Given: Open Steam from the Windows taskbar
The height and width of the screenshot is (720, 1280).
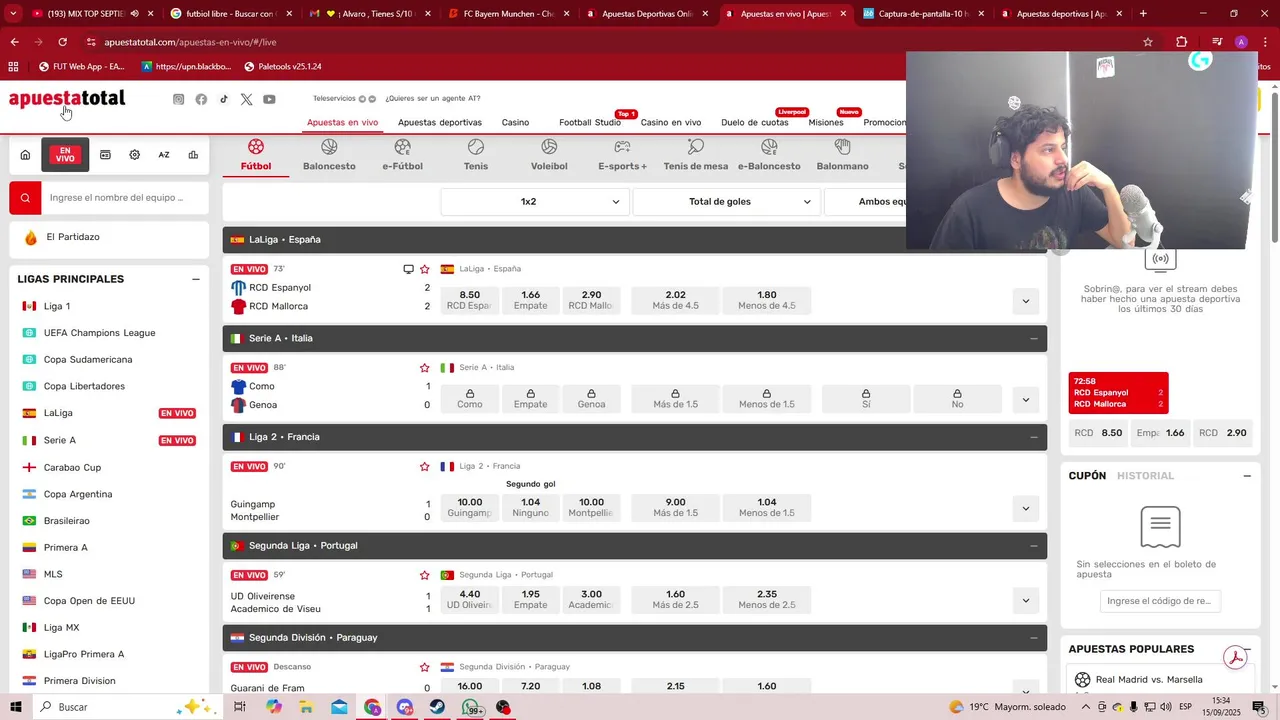Looking at the screenshot, I should point(438,707).
